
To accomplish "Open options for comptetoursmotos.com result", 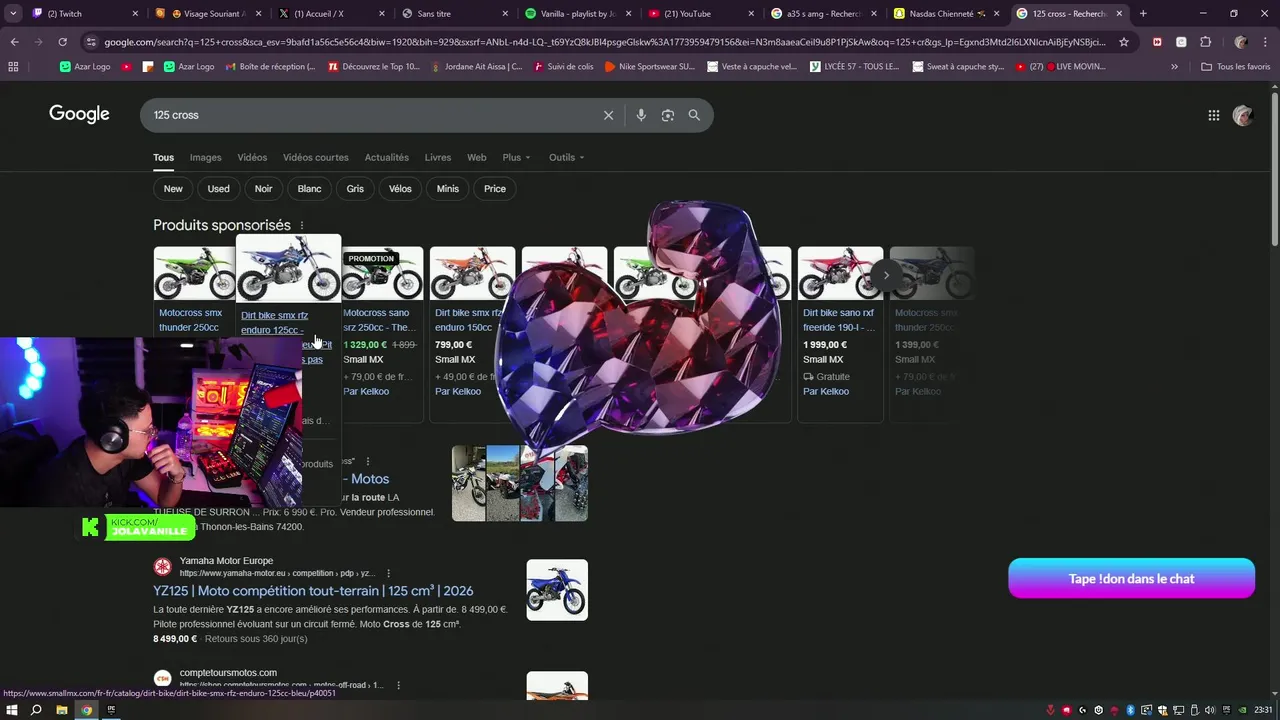I will click(x=398, y=685).
